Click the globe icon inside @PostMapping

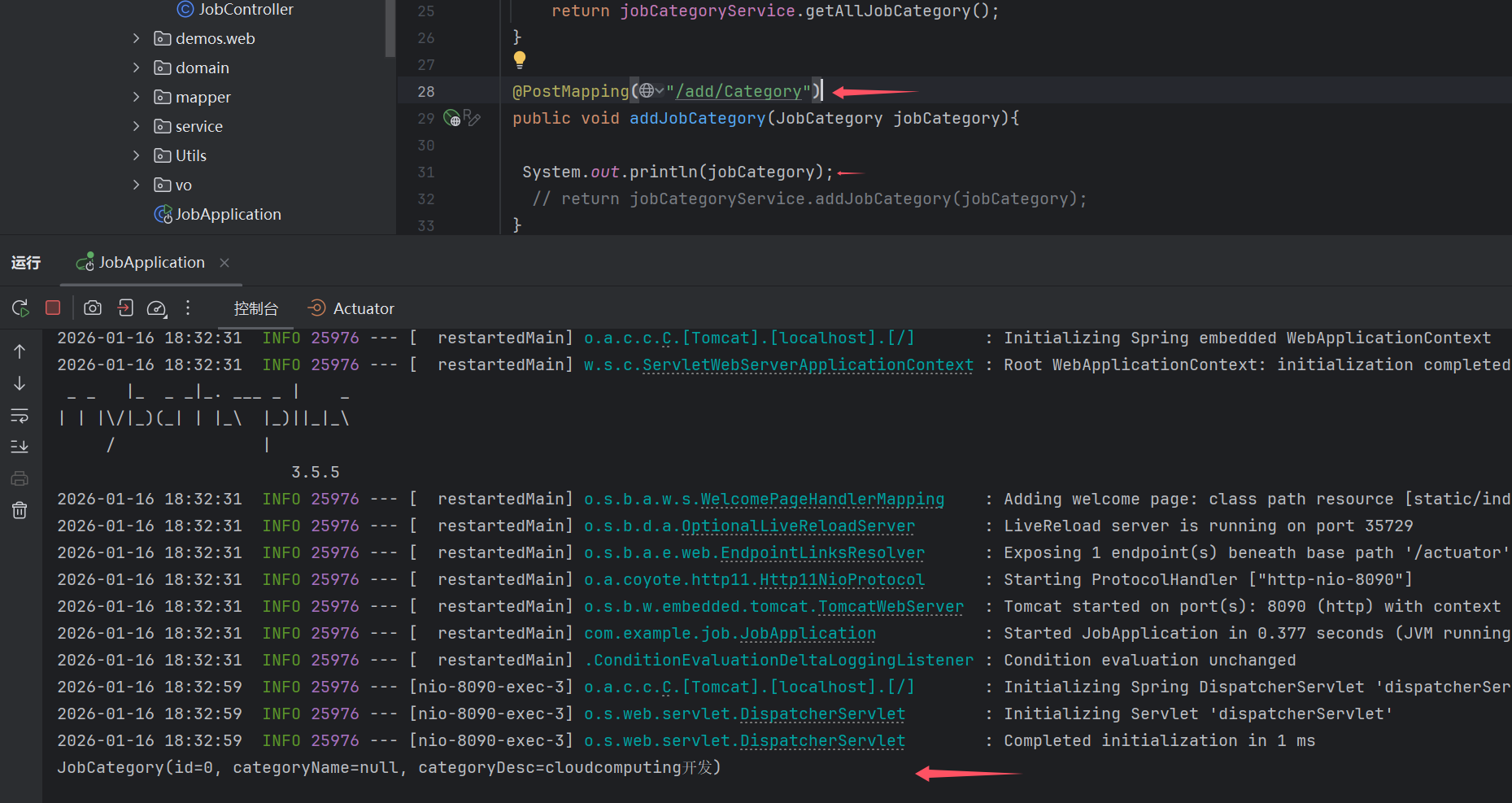(646, 90)
